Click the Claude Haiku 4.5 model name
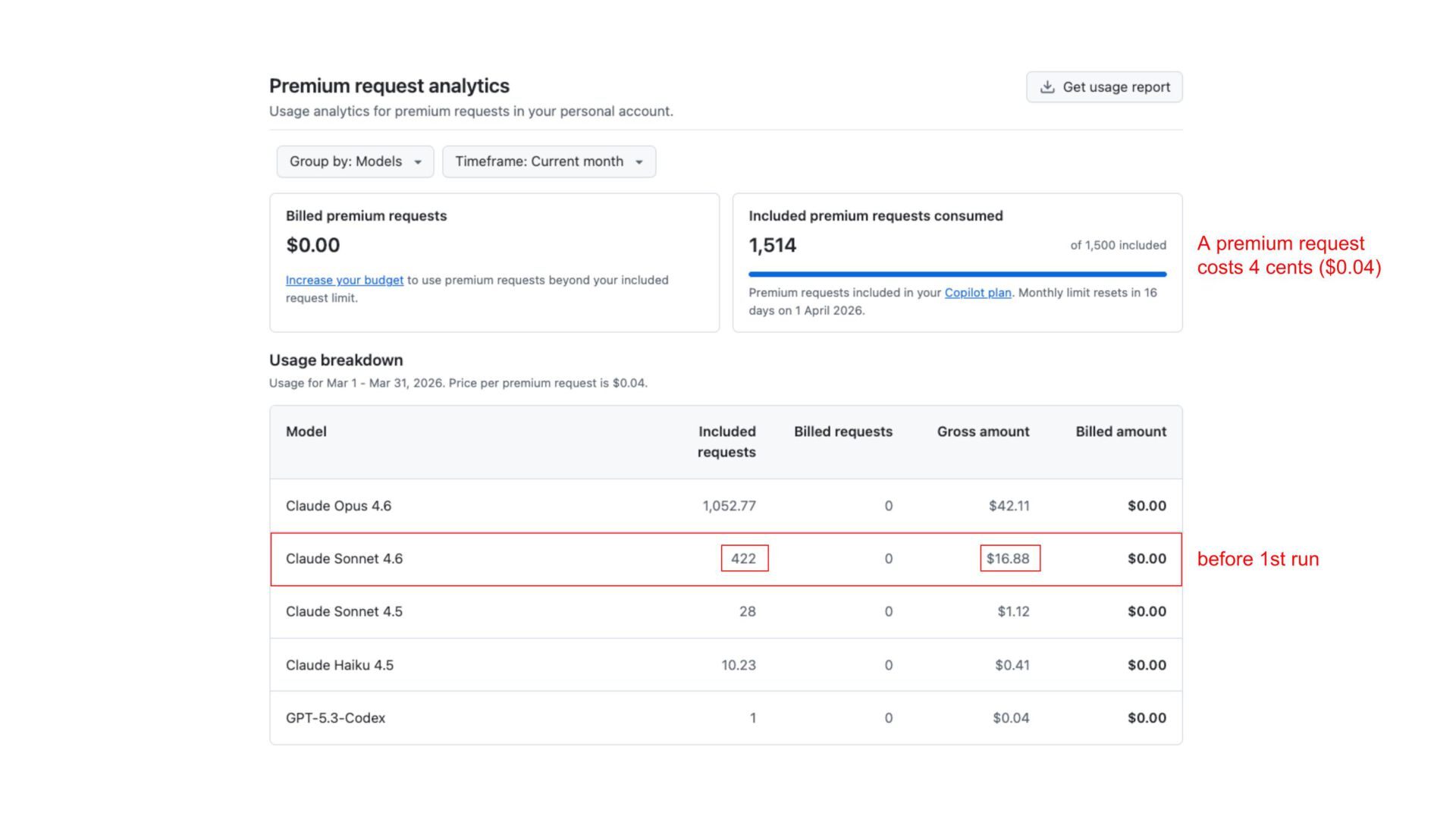 (339, 665)
